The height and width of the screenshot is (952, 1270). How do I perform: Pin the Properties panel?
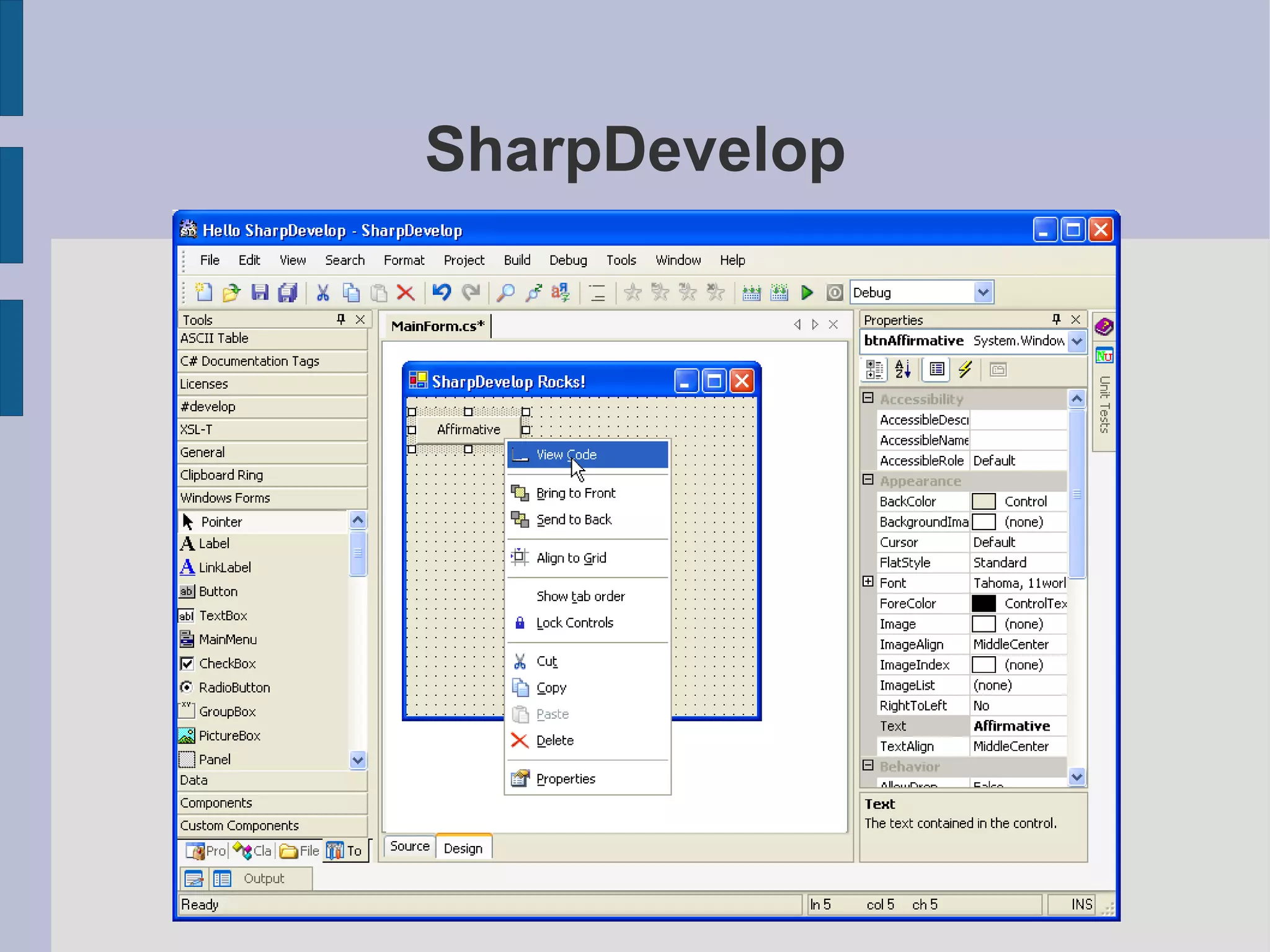pyautogui.click(x=1056, y=319)
